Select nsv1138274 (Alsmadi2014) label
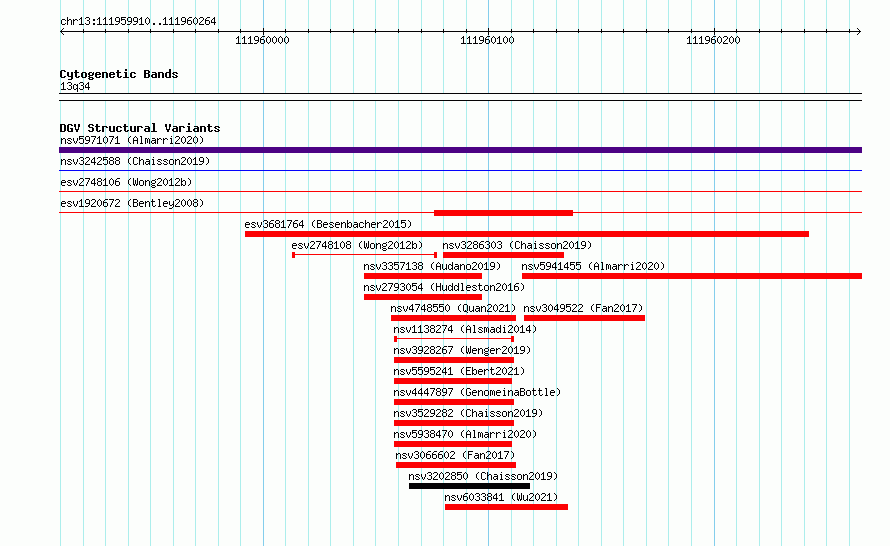 click(465, 329)
